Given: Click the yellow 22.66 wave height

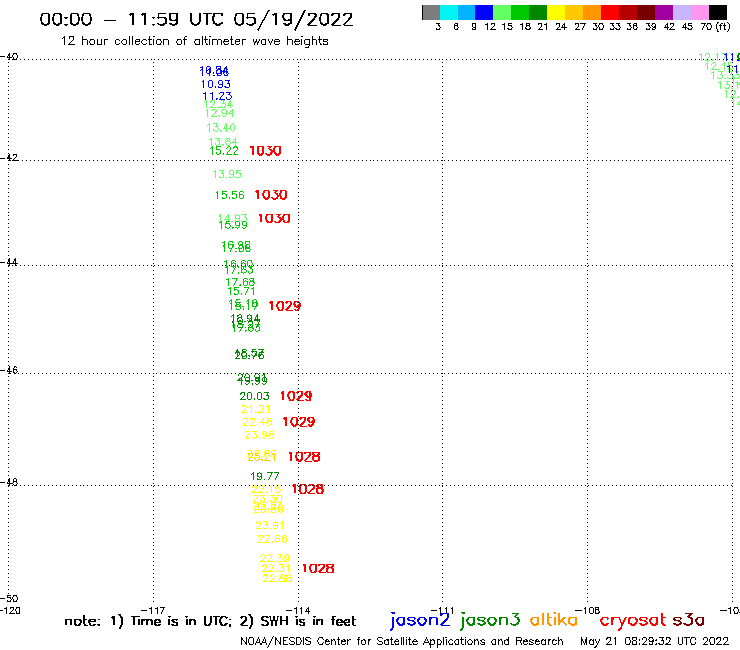Looking at the screenshot, I should point(272,539).
